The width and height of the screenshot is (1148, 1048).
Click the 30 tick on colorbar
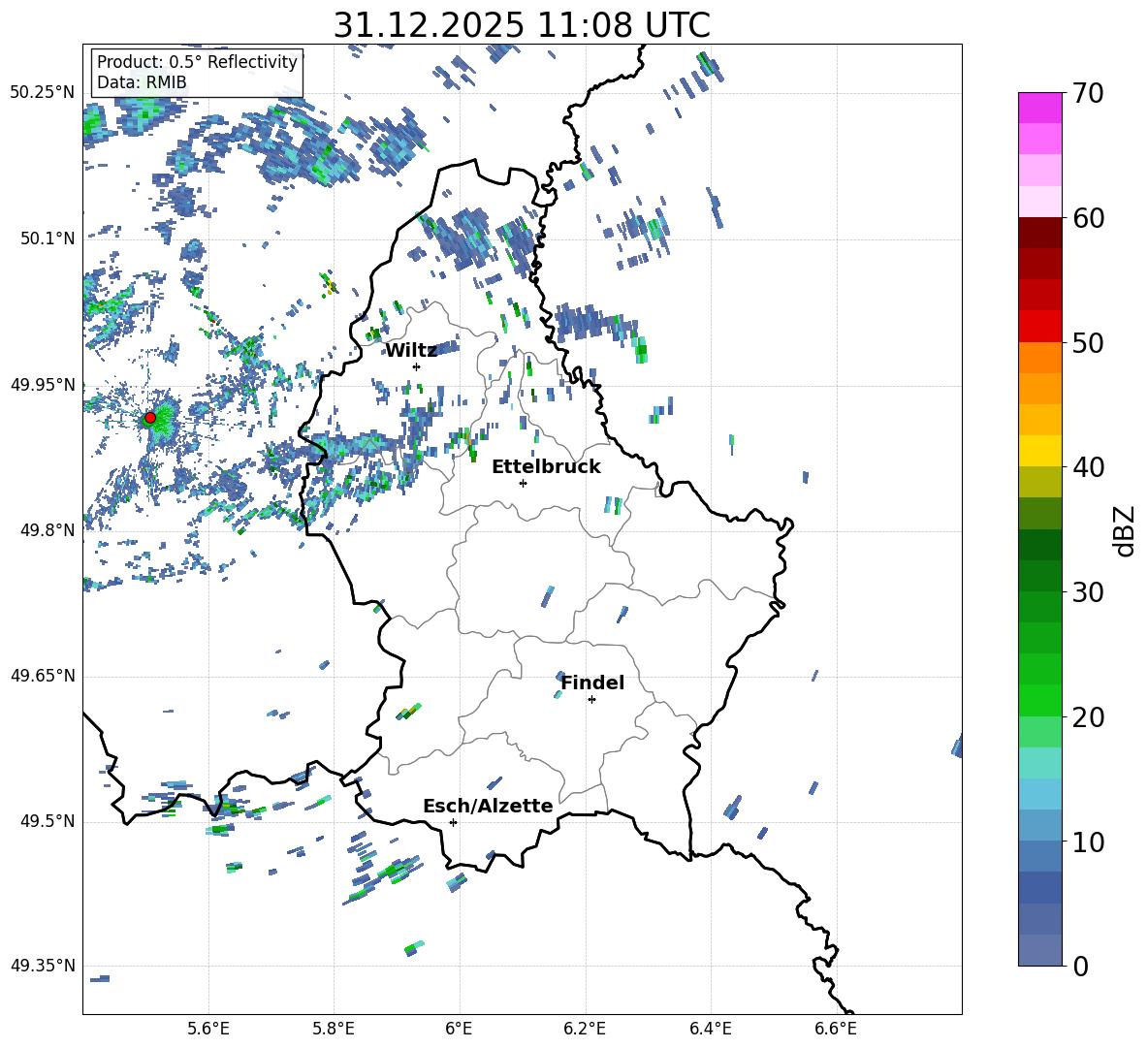(1088, 591)
